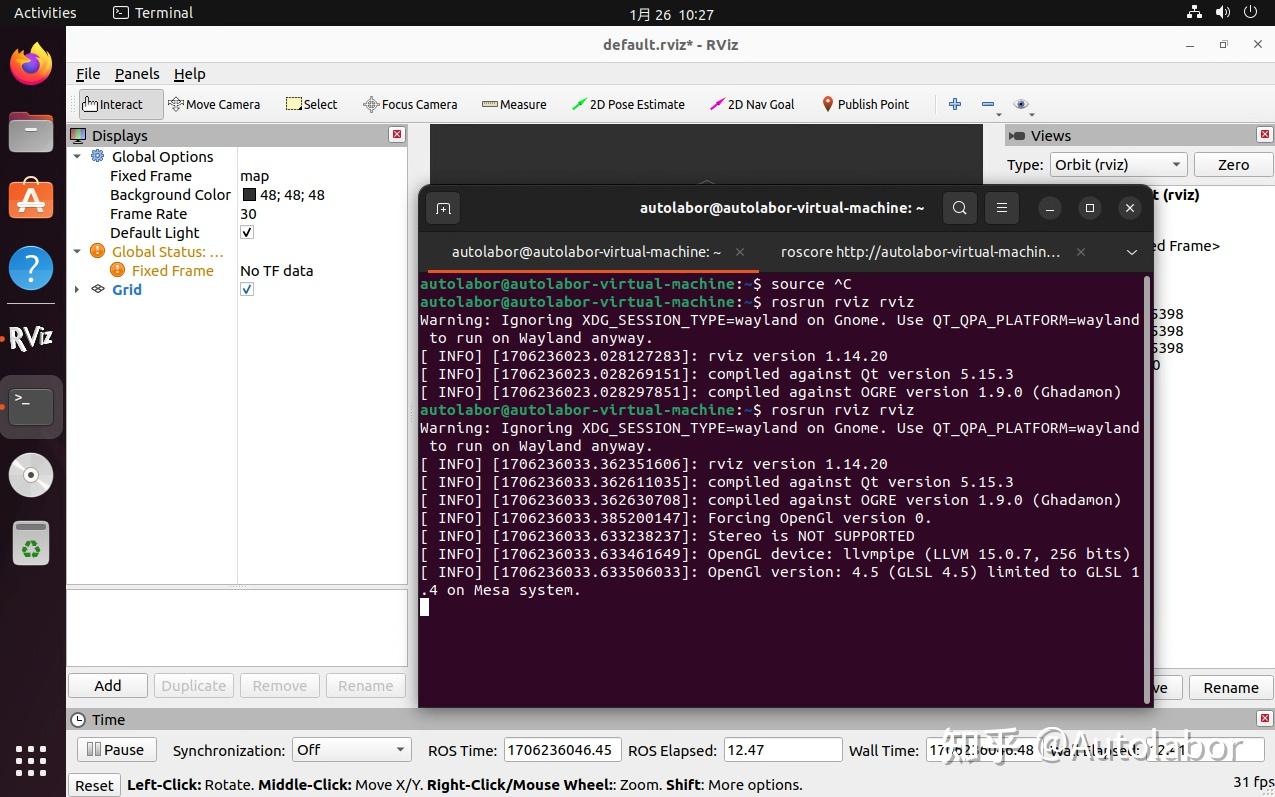Open the Synchronization dropdown

[x=350, y=749]
